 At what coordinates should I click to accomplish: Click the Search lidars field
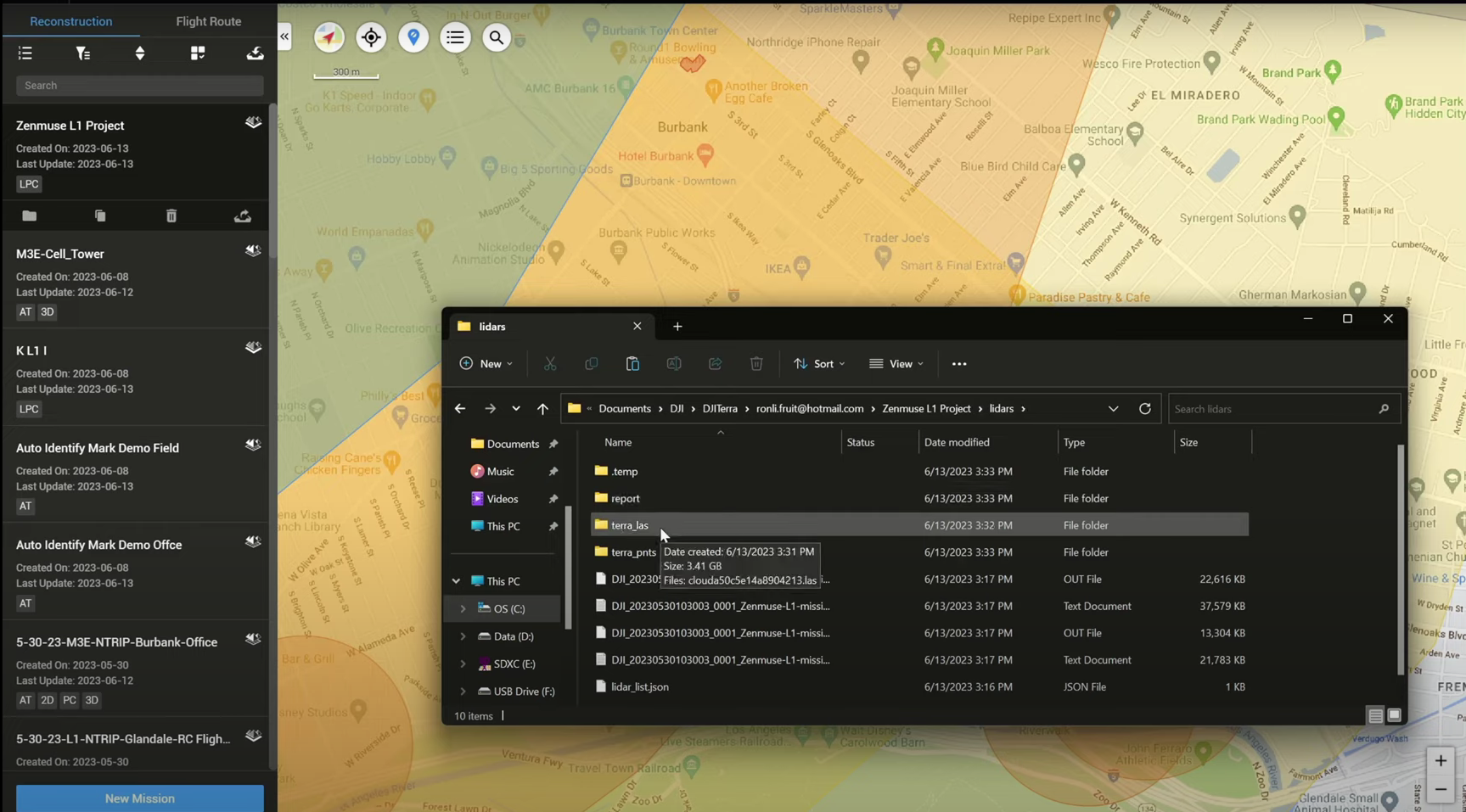point(1283,409)
